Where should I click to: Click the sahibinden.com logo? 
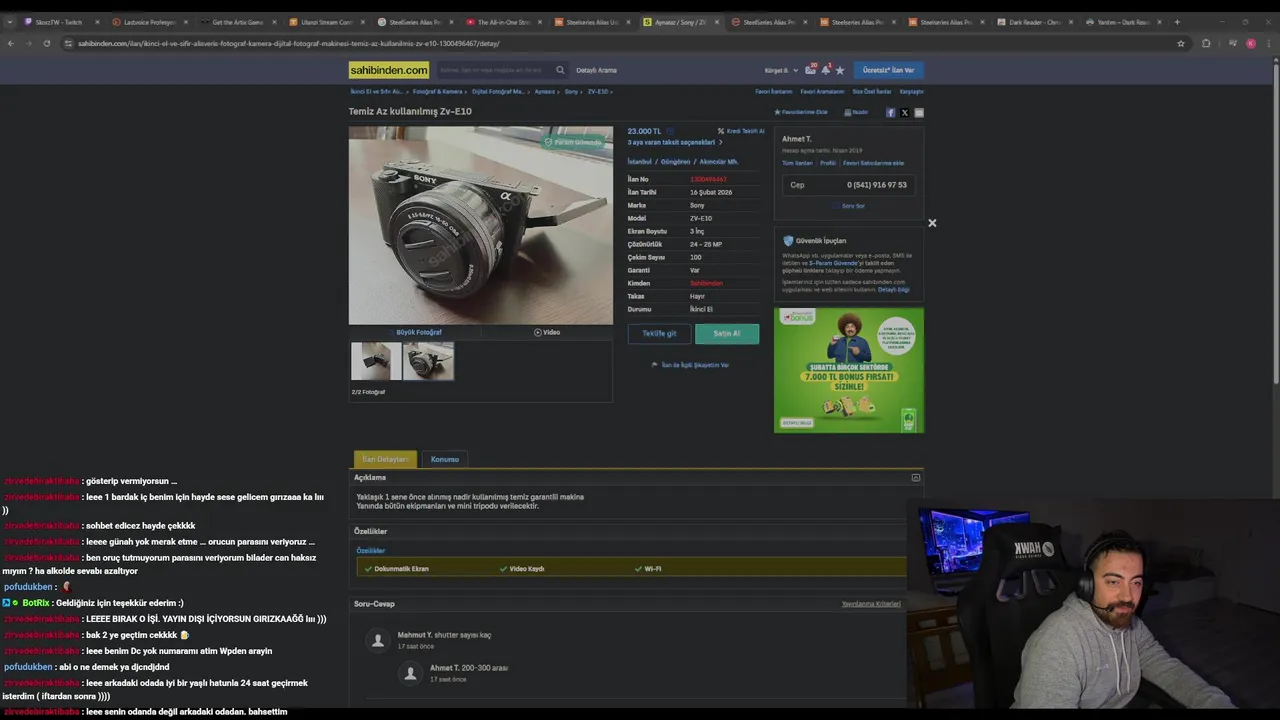(x=389, y=70)
